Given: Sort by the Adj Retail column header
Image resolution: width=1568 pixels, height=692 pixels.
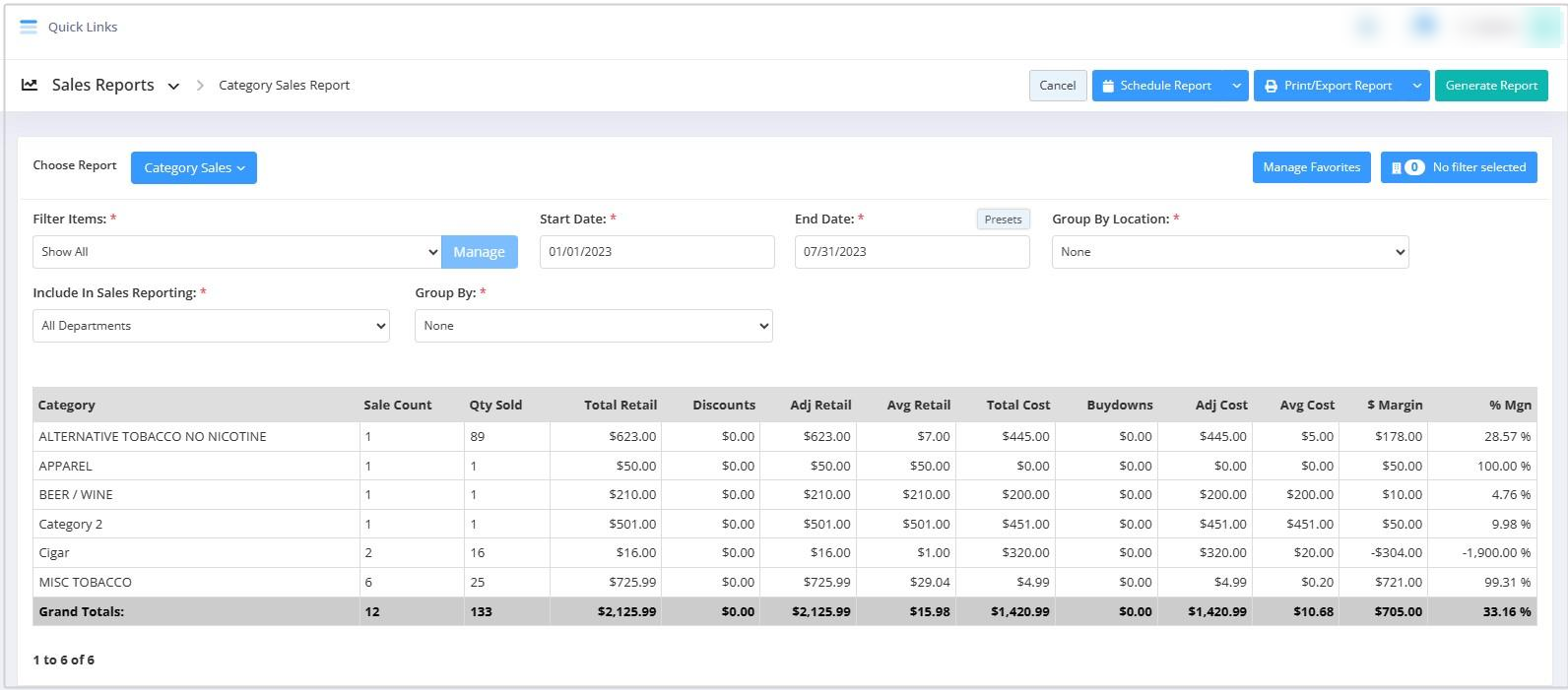Looking at the screenshot, I should (820, 405).
